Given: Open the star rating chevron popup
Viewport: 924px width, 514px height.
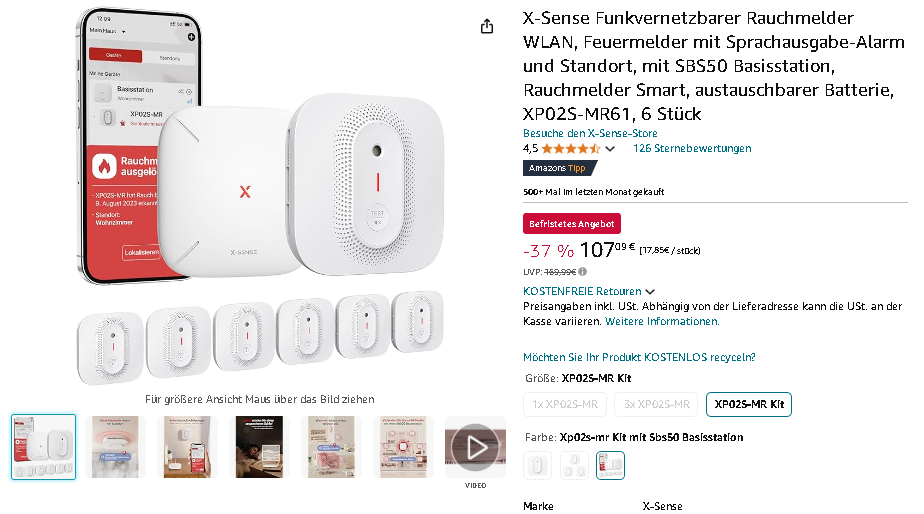Looking at the screenshot, I should [x=610, y=149].
